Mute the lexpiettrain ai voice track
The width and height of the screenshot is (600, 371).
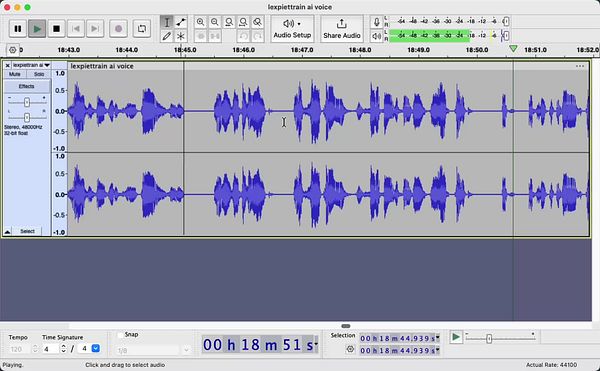(x=15, y=74)
